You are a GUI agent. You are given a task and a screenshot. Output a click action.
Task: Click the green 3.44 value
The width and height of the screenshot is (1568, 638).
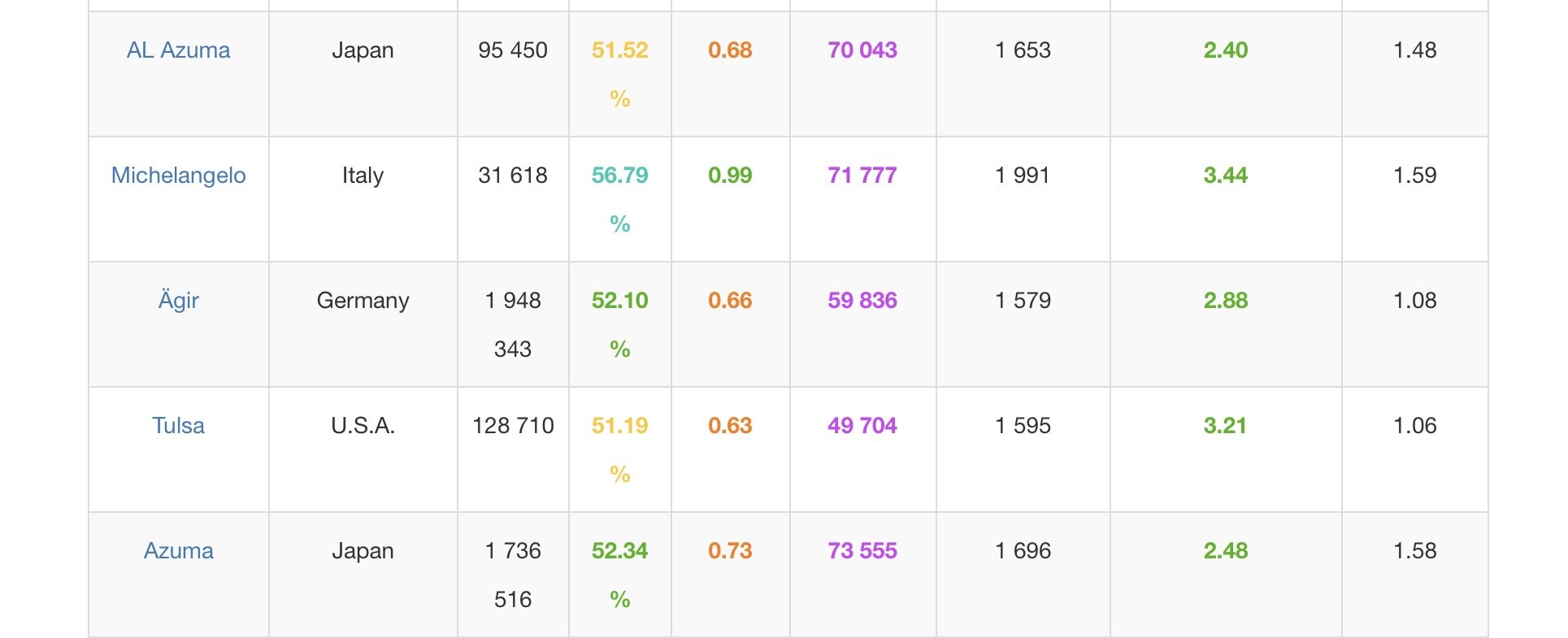[1225, 176]
